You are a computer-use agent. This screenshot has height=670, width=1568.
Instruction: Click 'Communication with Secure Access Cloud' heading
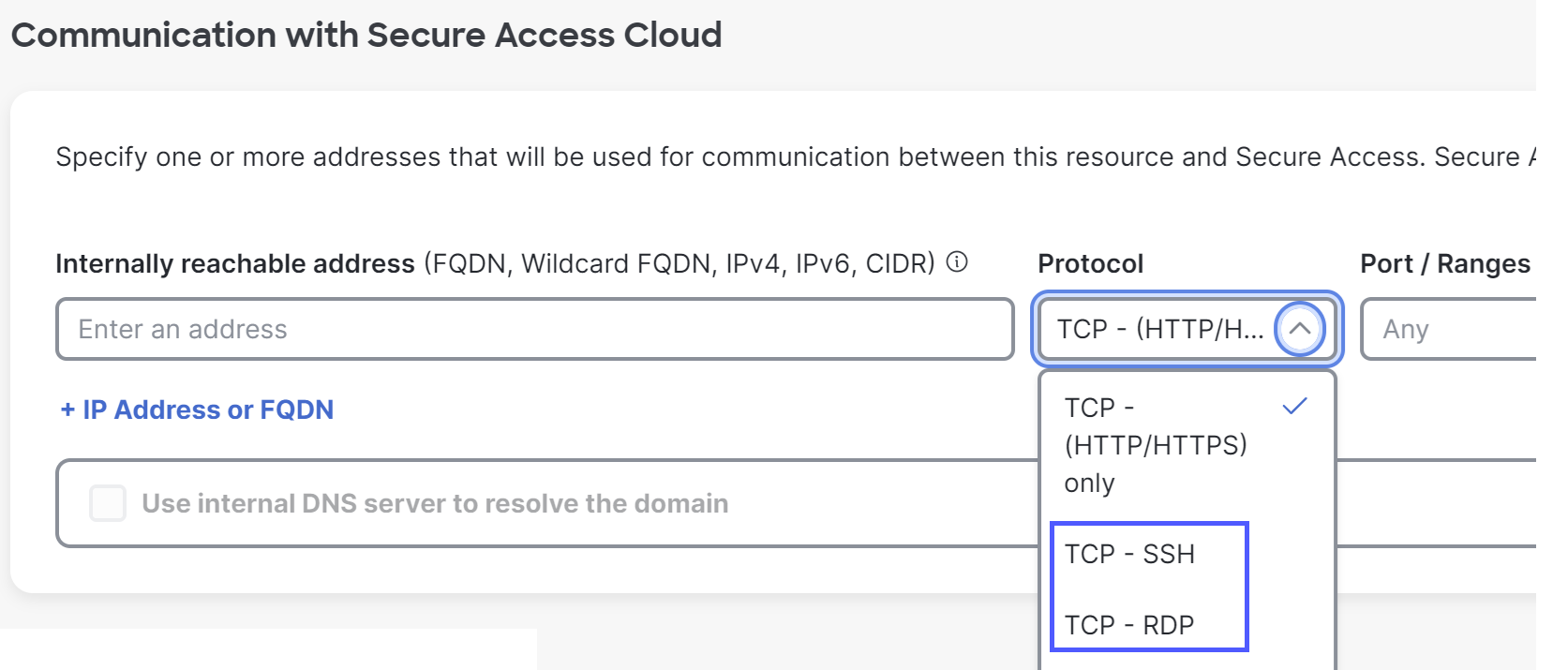click(x=366, y=35)
